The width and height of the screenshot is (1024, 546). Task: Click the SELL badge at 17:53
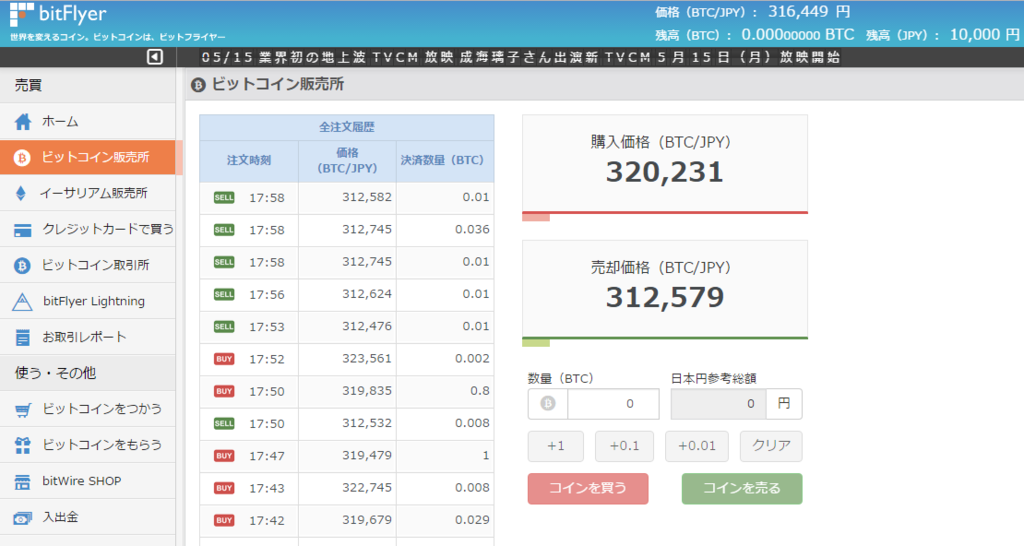(x=224, y=327)
